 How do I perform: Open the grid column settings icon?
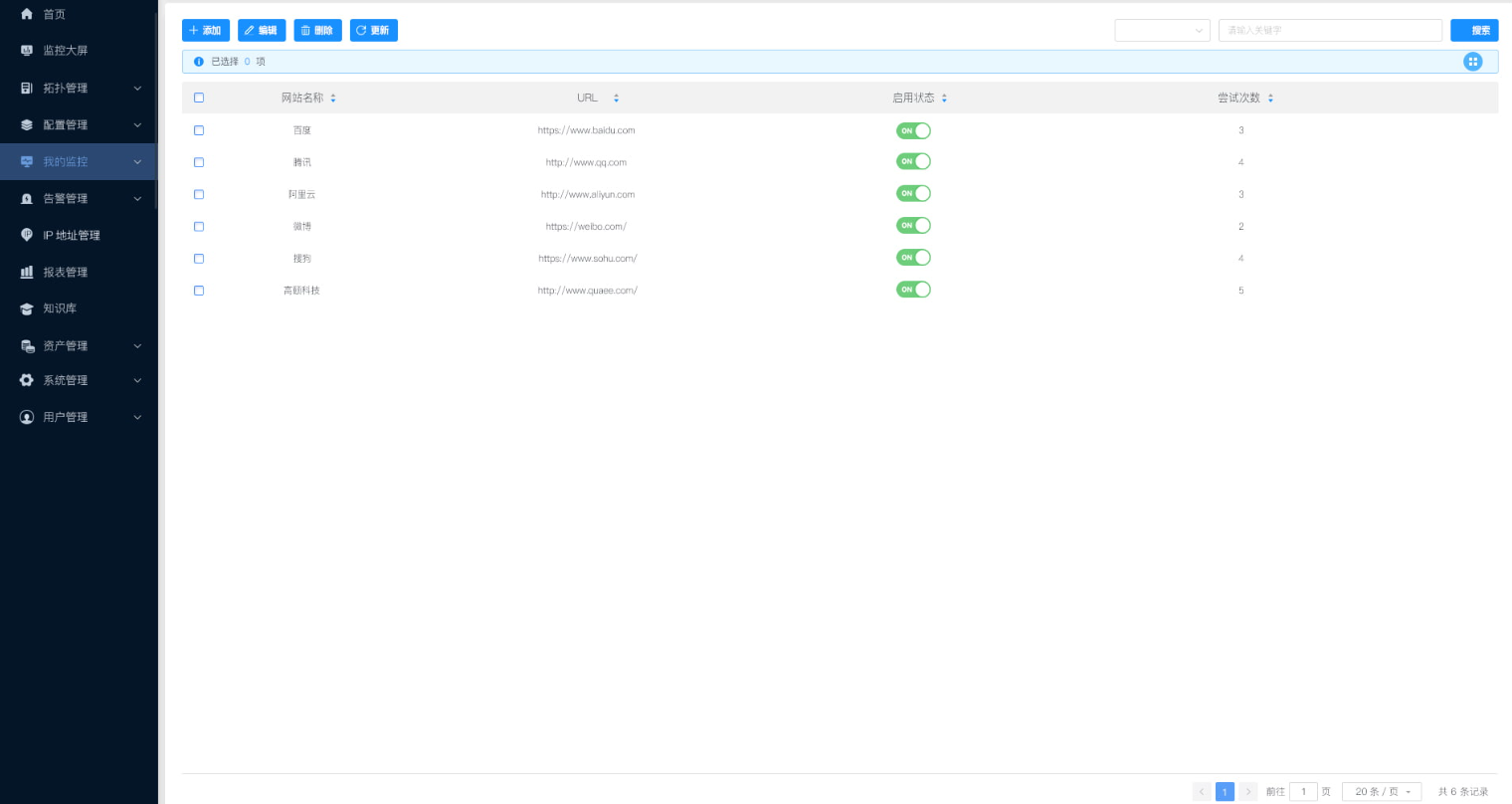point(1472,62)
